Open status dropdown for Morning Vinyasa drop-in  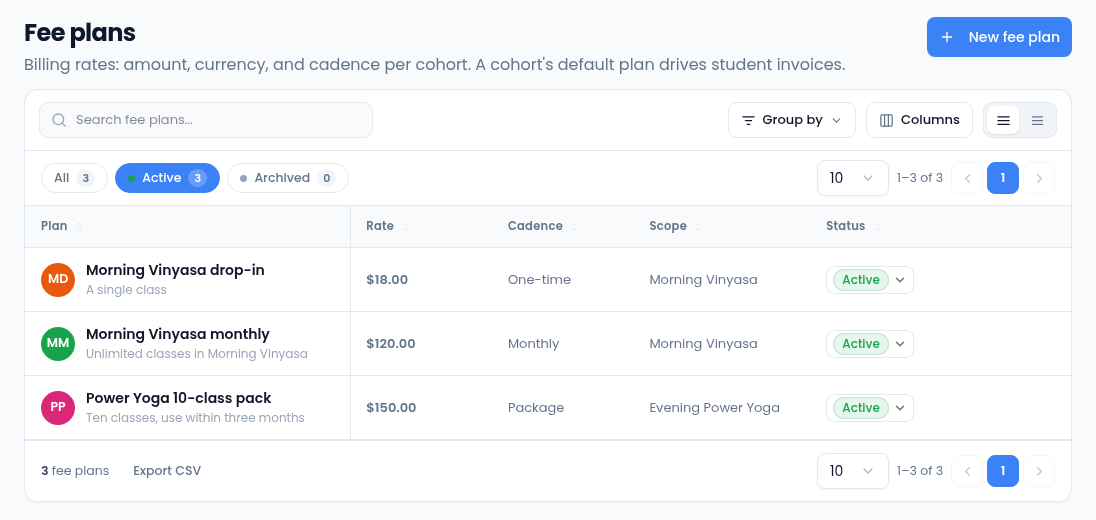[x=870, y=280]
